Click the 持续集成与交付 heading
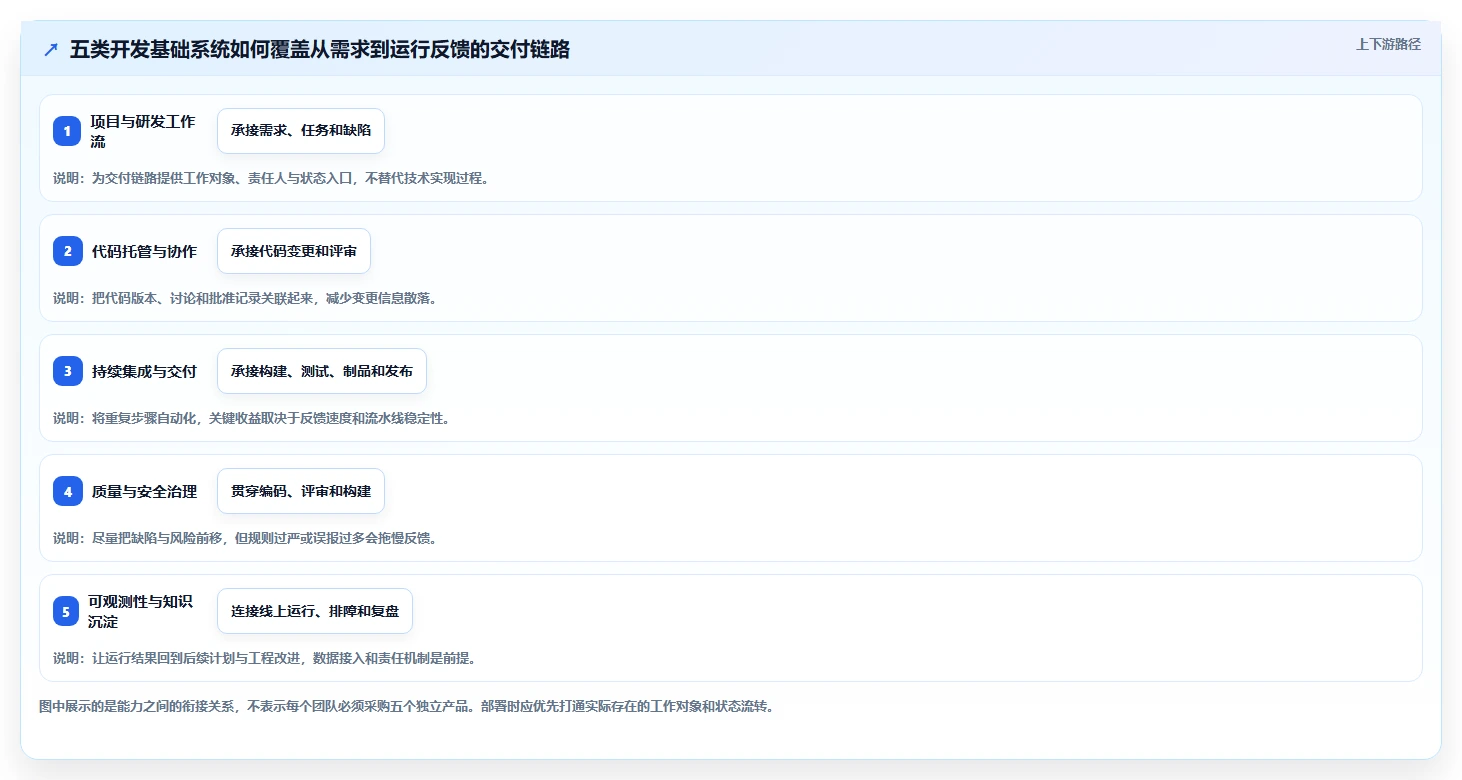Image resolution: width=1462 pixels, height=780 pixels. pyautogui.click(x=144, y=371)
